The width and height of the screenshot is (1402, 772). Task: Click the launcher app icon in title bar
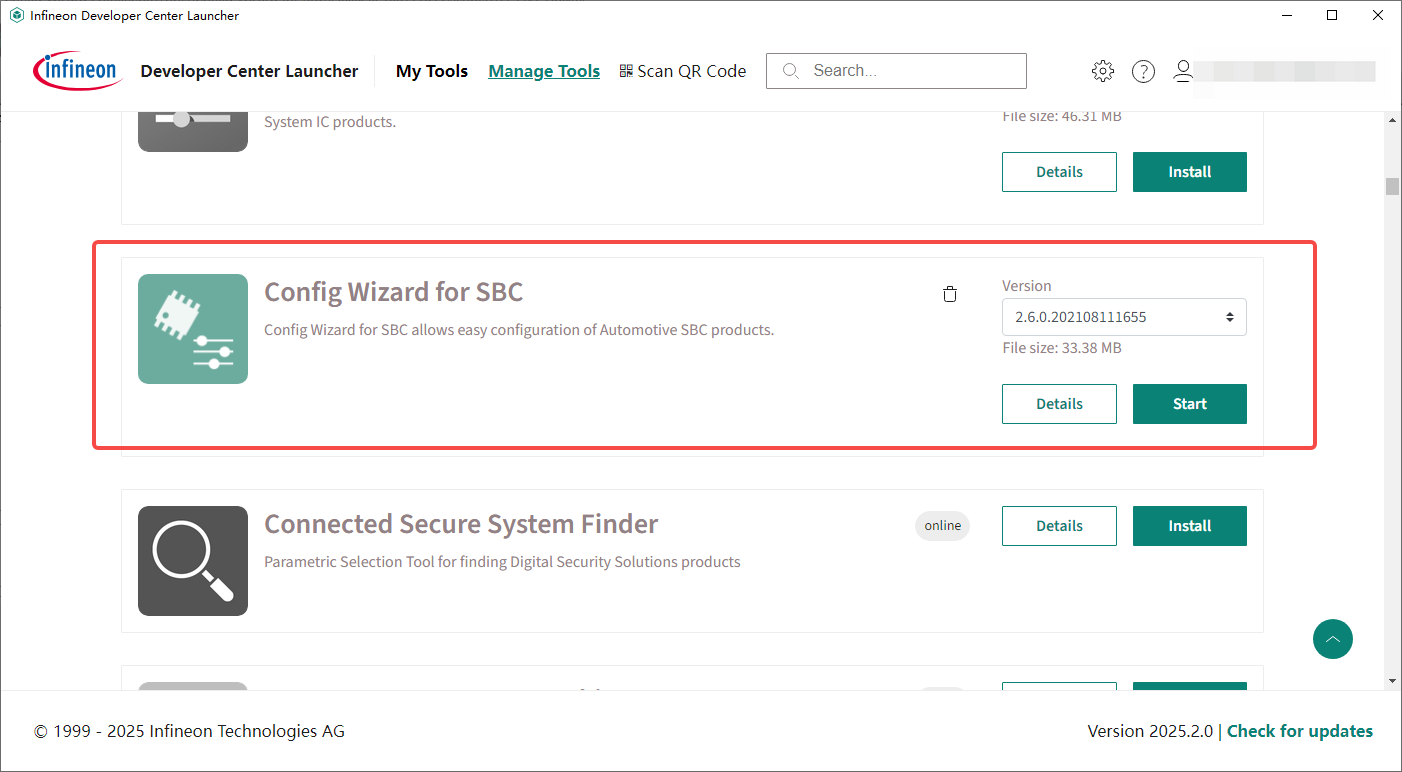17,15
